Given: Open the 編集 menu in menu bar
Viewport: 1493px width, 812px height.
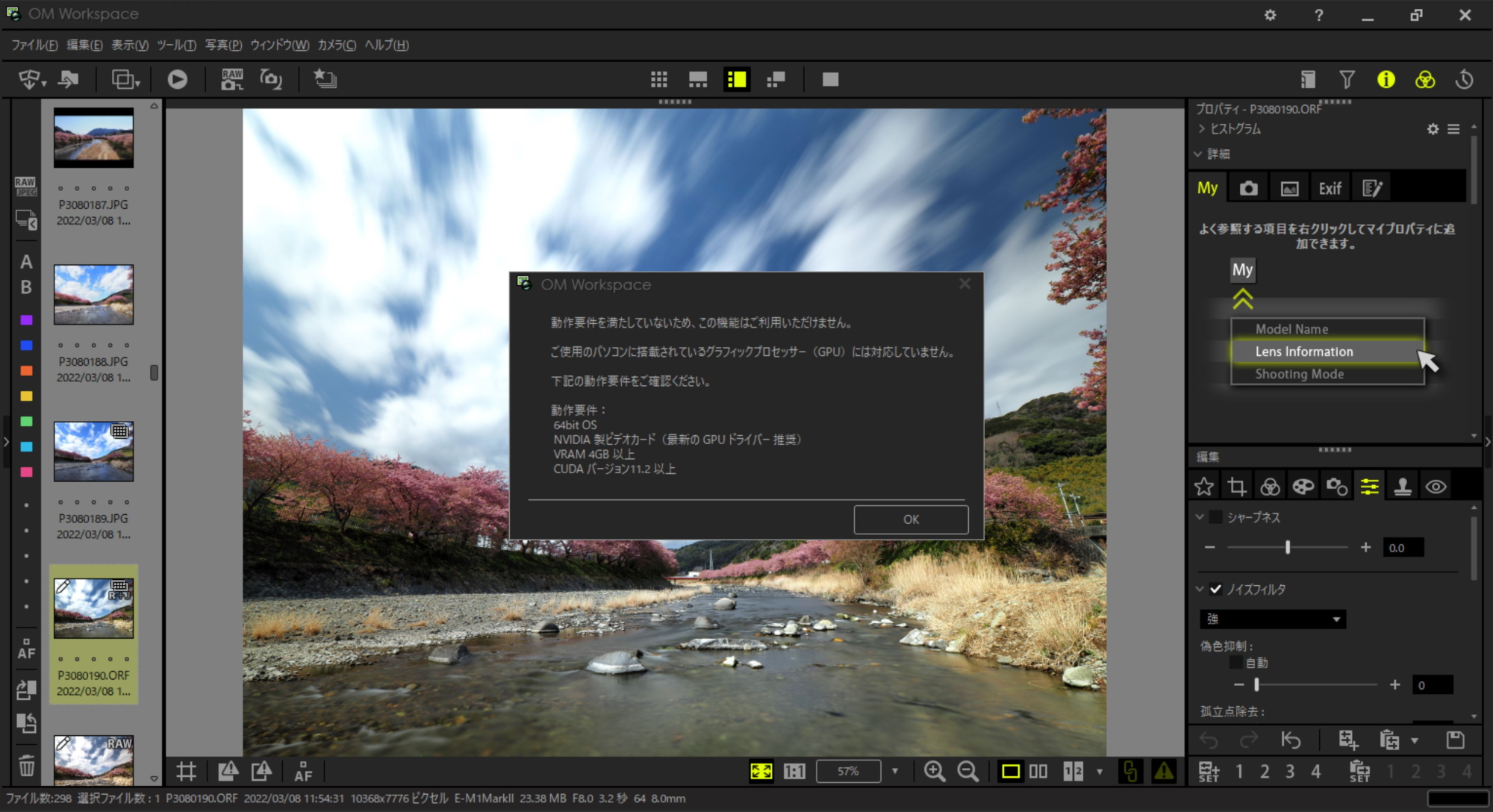Looking at the screenshot, I should pos(84,45).
